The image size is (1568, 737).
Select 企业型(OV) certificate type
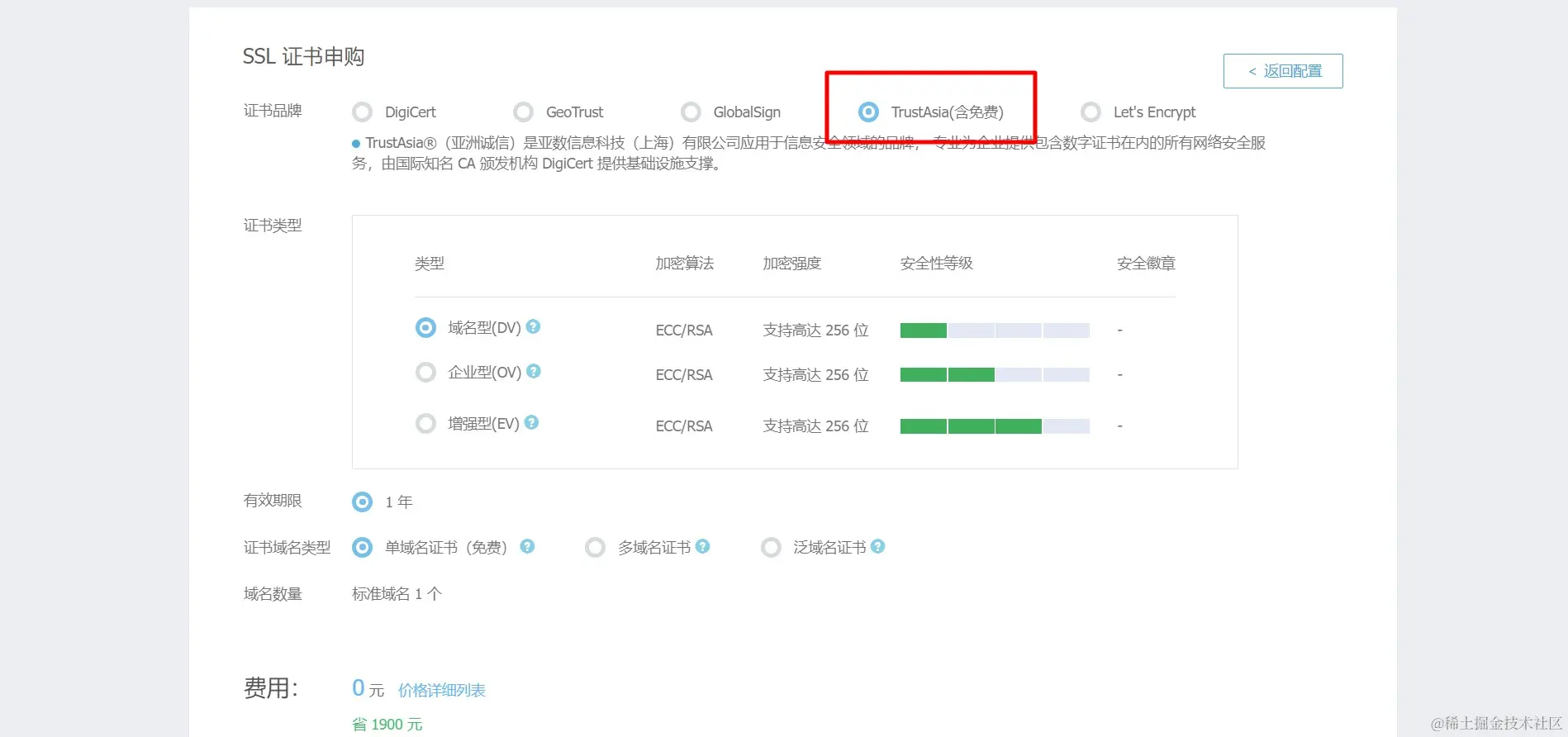425,373
